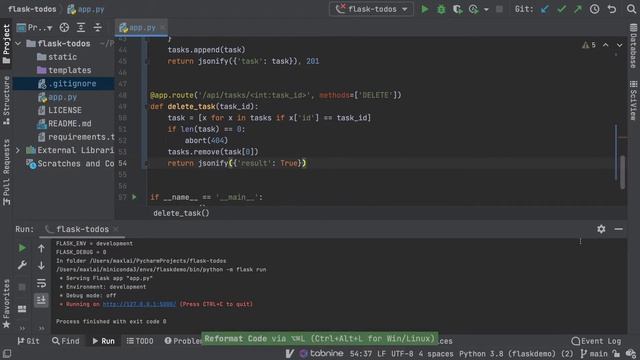Expand all in Project panel
The height and width of the screenshot is (360, 640).
click(81, 28)
